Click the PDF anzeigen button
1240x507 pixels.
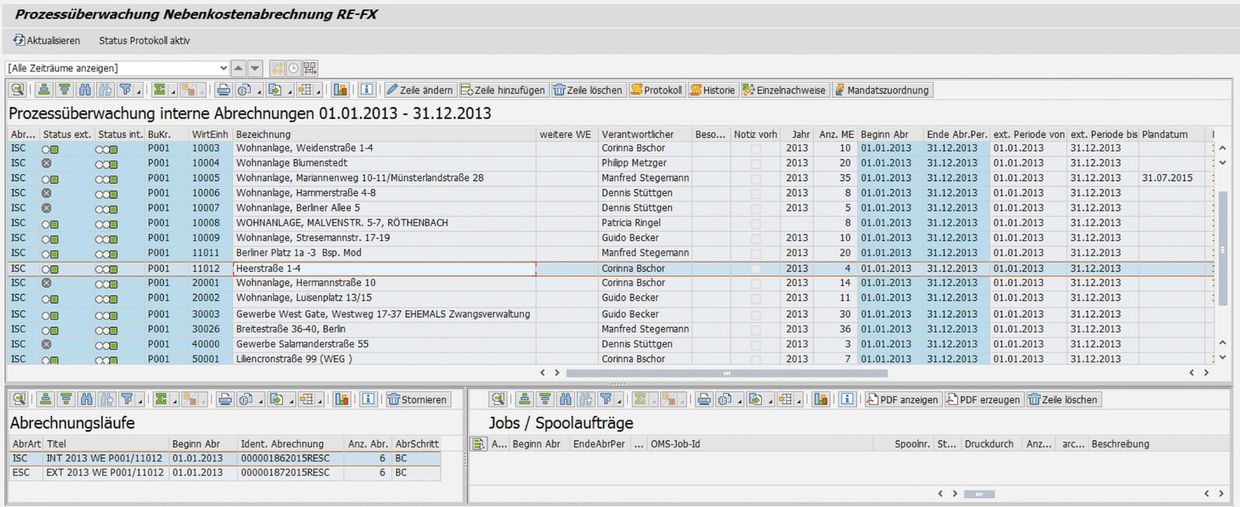902,400
